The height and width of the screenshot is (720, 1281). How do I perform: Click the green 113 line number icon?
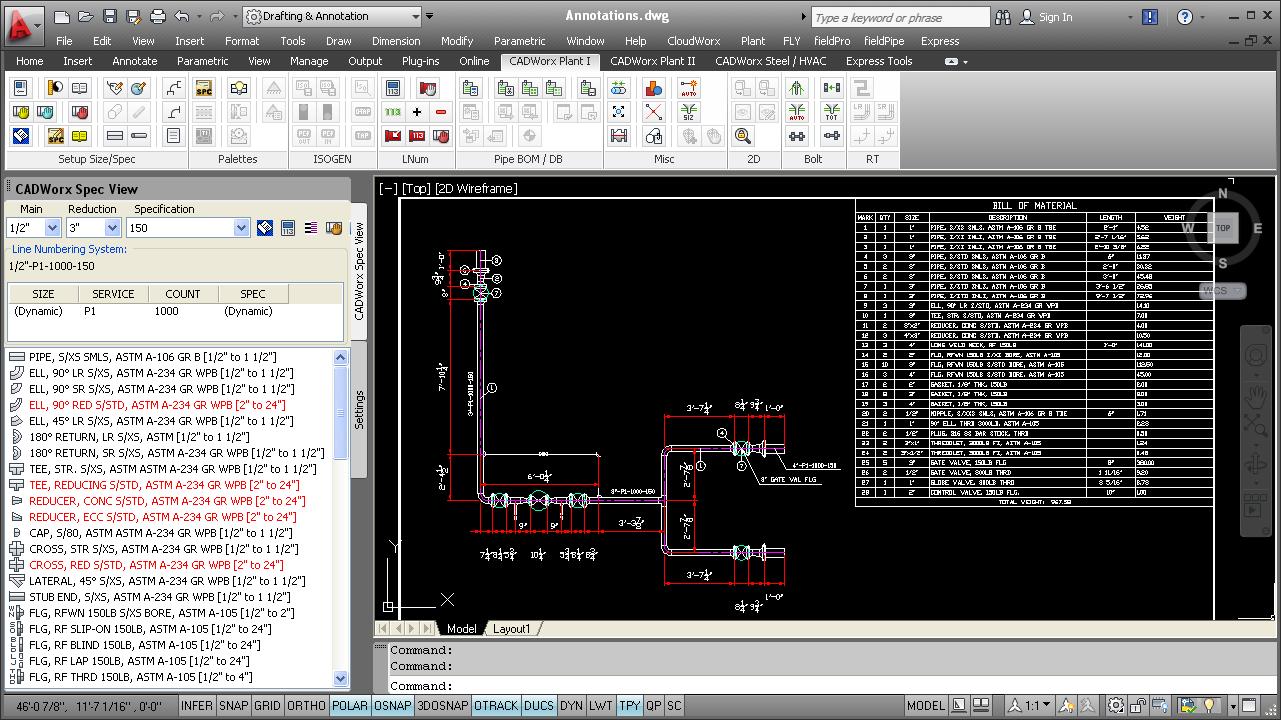(393, 112)
